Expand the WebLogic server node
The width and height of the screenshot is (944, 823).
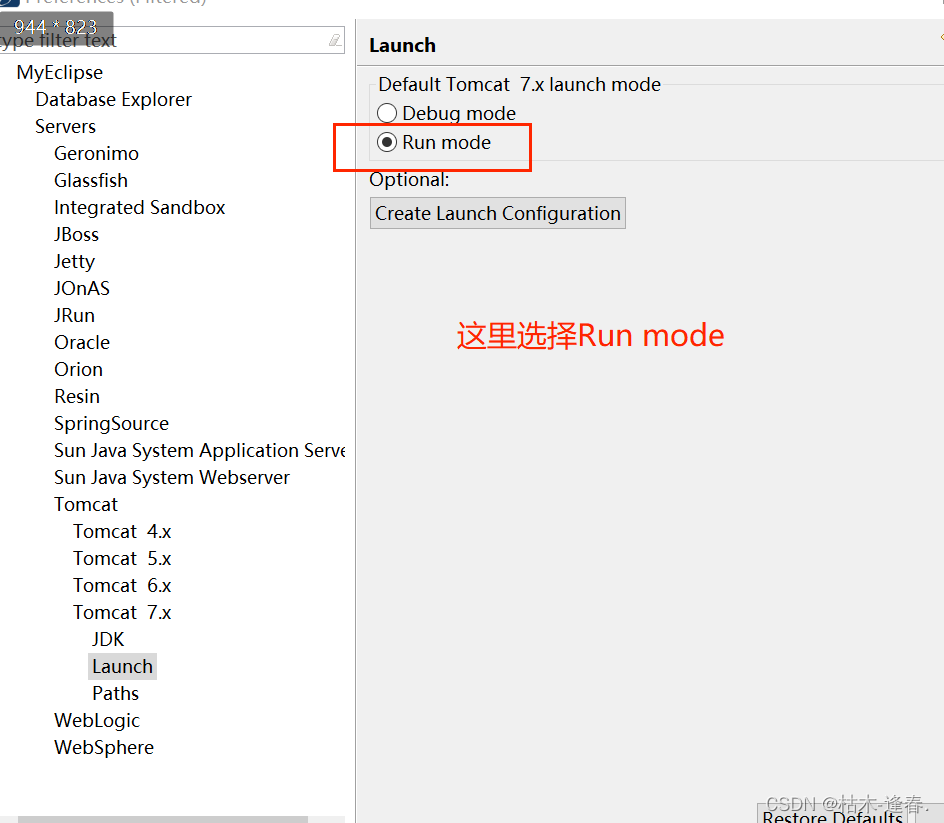click(97, 720)
